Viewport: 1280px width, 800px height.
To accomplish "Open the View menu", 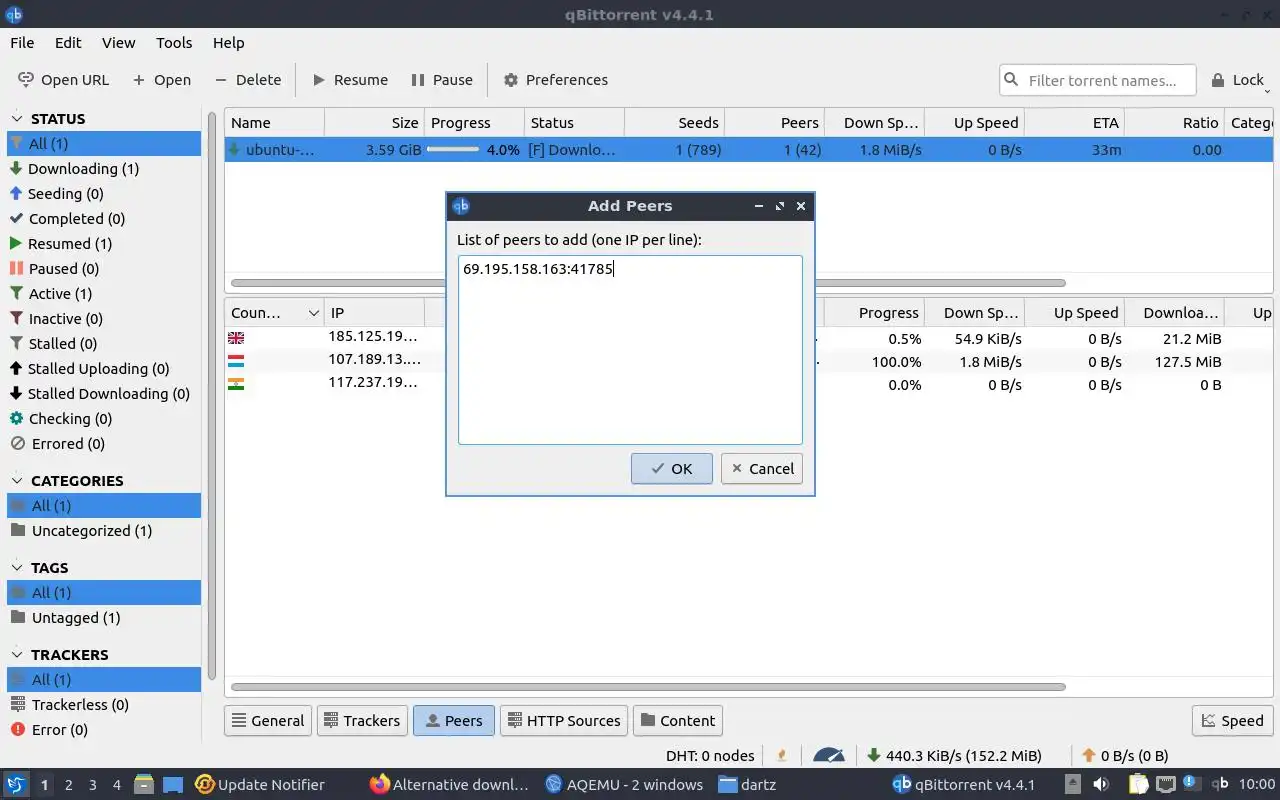I will click(x=118, y=43).
